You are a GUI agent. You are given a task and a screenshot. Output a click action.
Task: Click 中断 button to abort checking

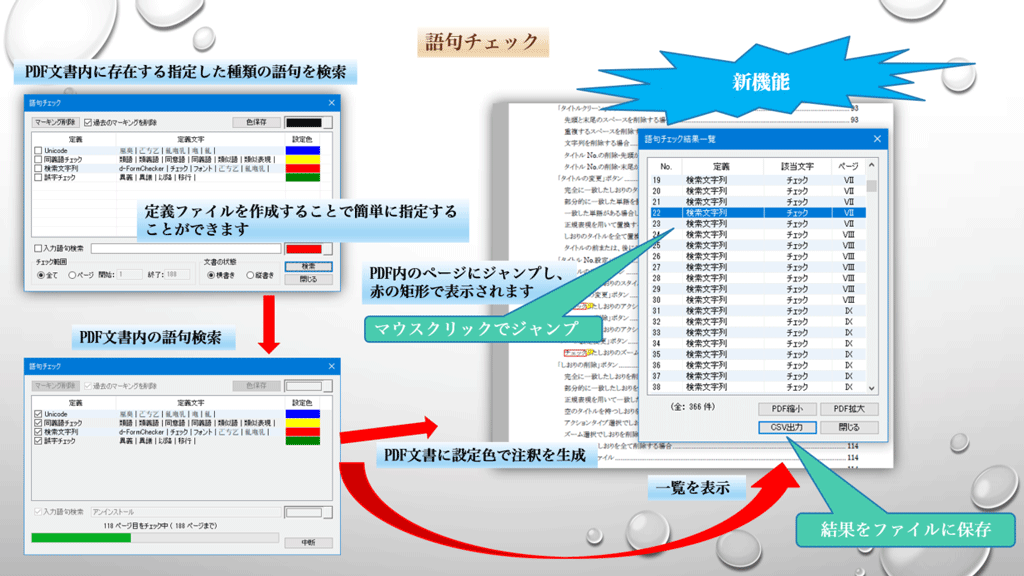pos(307,541)
